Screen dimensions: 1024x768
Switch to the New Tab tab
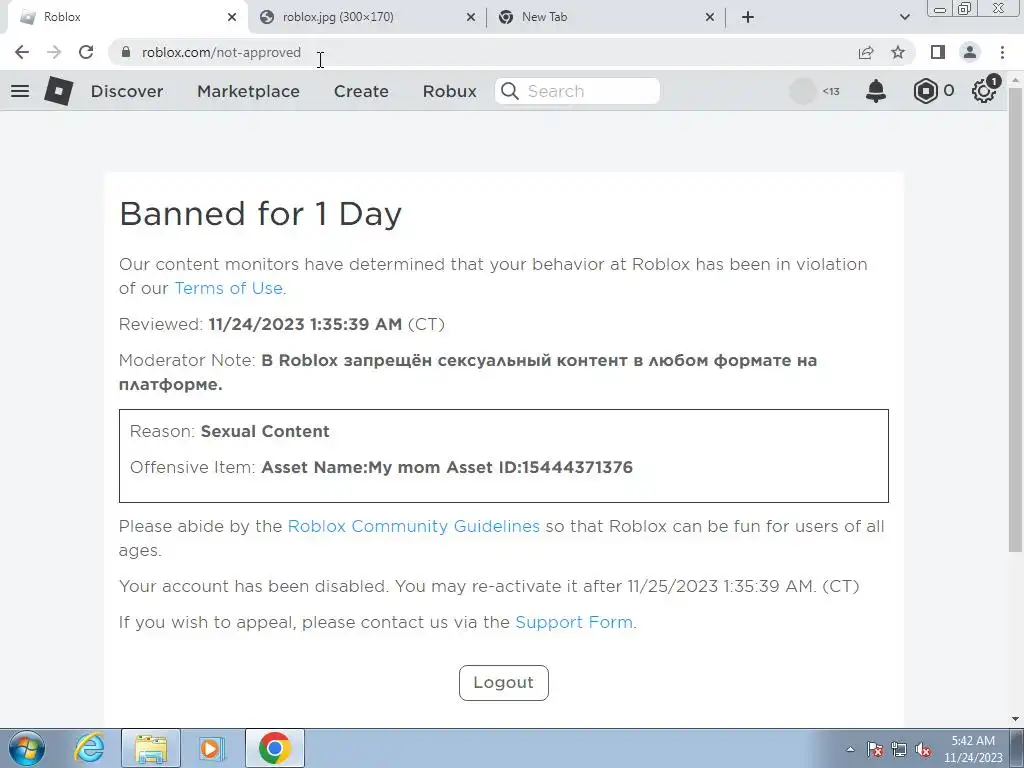point(604,17)
